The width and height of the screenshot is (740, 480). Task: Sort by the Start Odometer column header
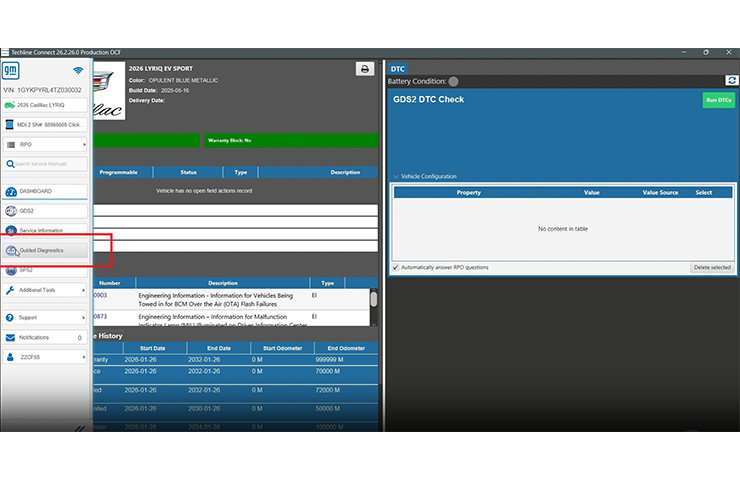(x=282, y=348)
